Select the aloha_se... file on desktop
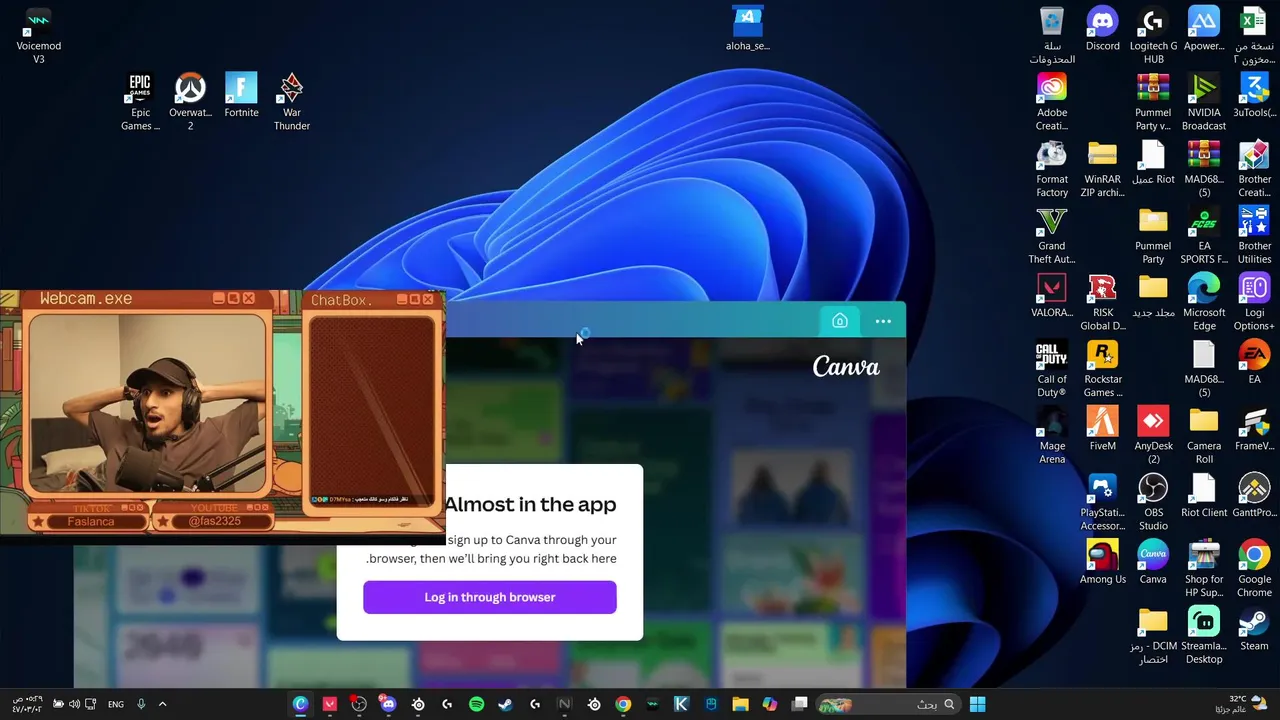The width and height of the screenshot is (1280, 720). [748, 29]
